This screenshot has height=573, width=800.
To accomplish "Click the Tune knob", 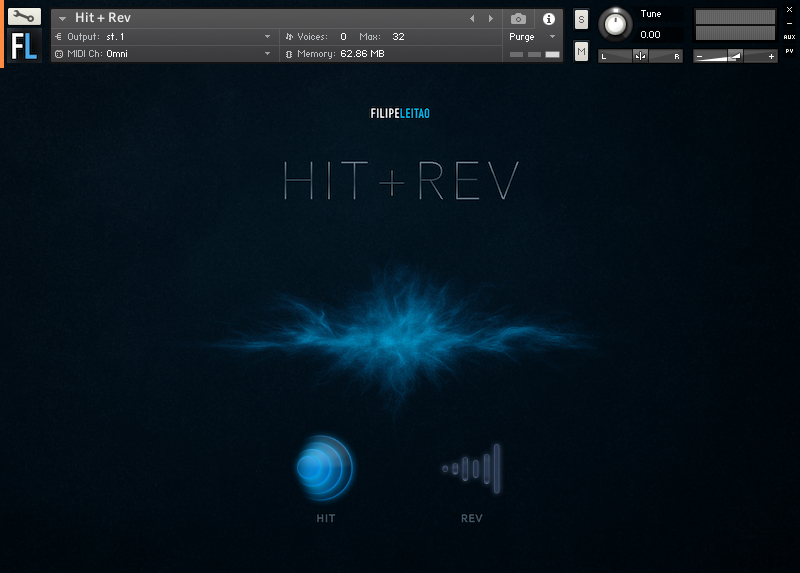I will click(x=615, y=24).
